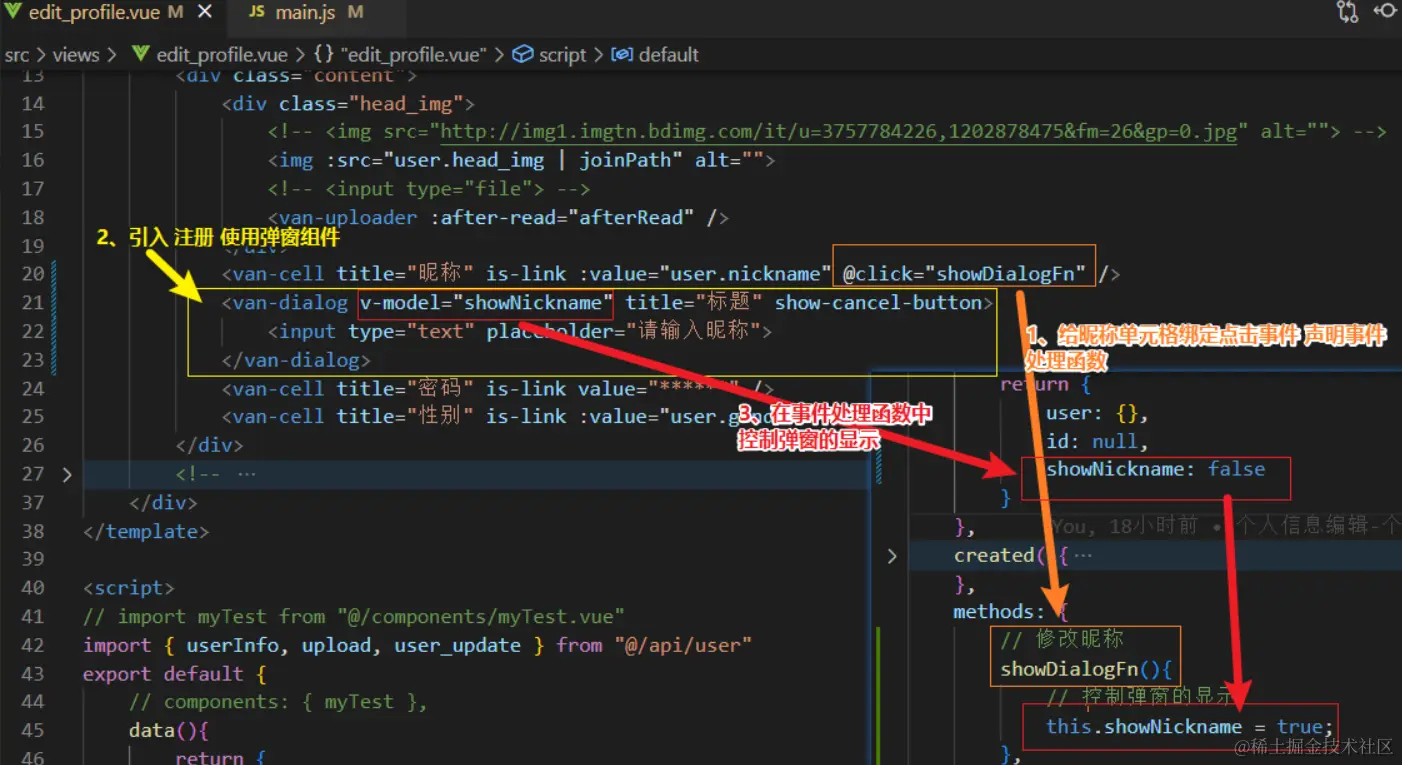Click the <script> tag on line 40
The height and width of the screenshot is (765, 1402).
(x=129, y=589)
